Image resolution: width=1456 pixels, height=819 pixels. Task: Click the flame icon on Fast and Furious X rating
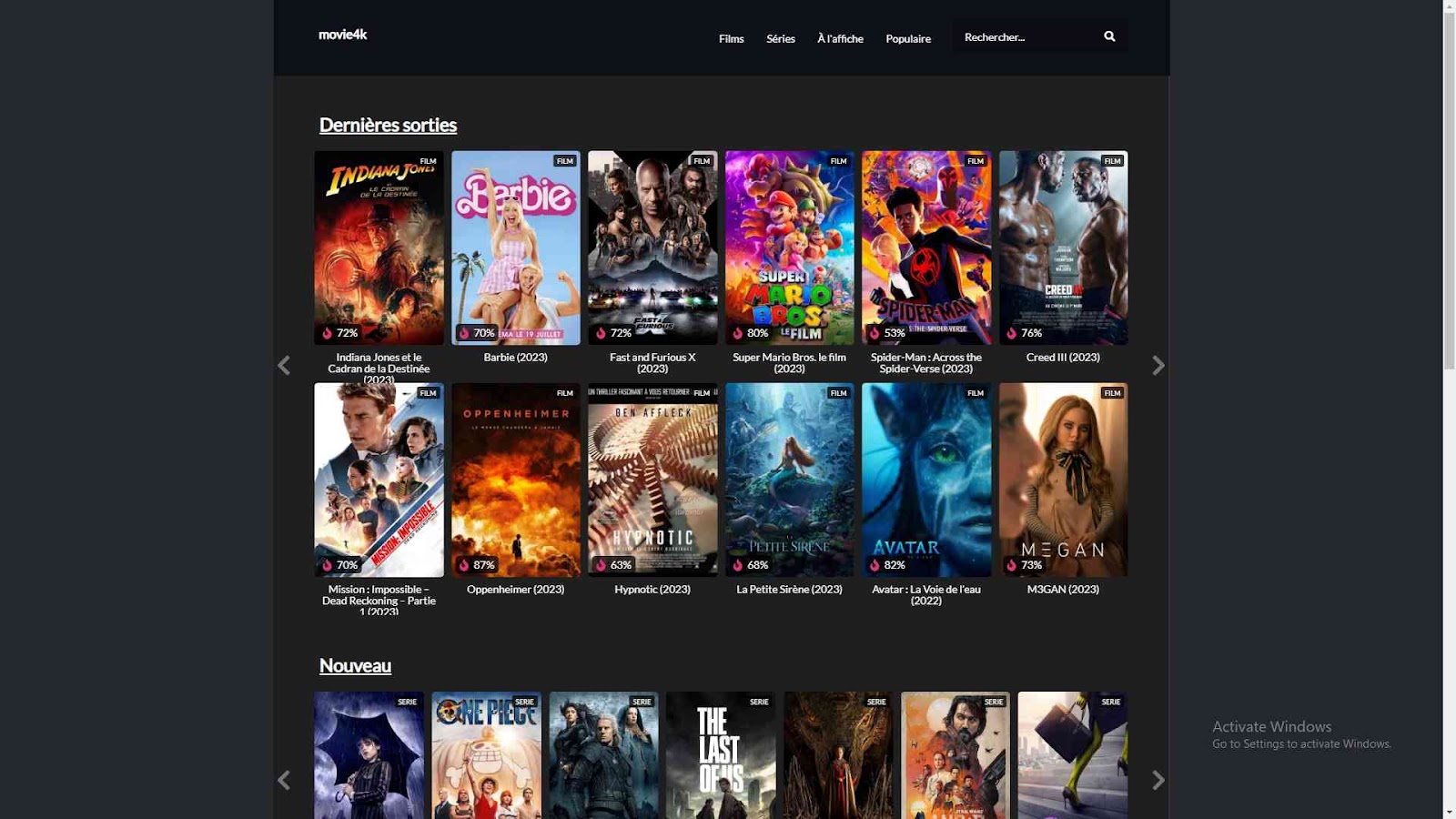(x=601, y=333)
